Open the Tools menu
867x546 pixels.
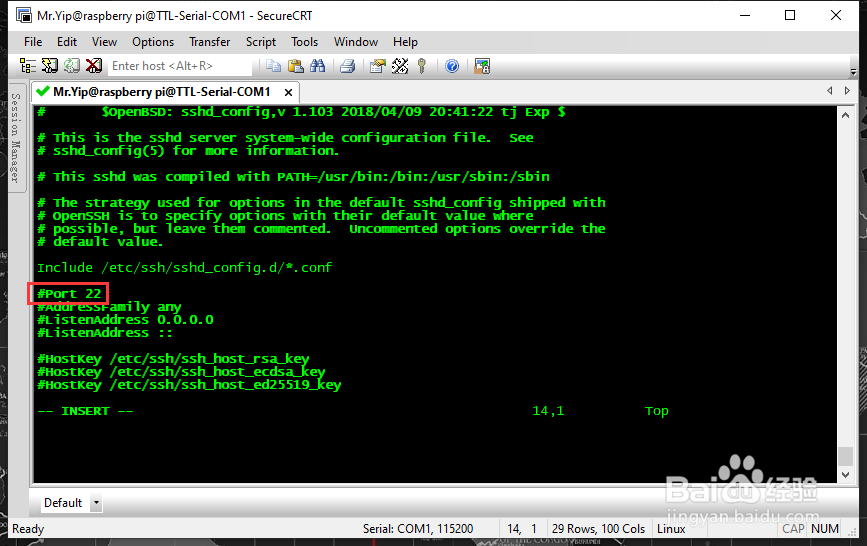pos(305,42)
